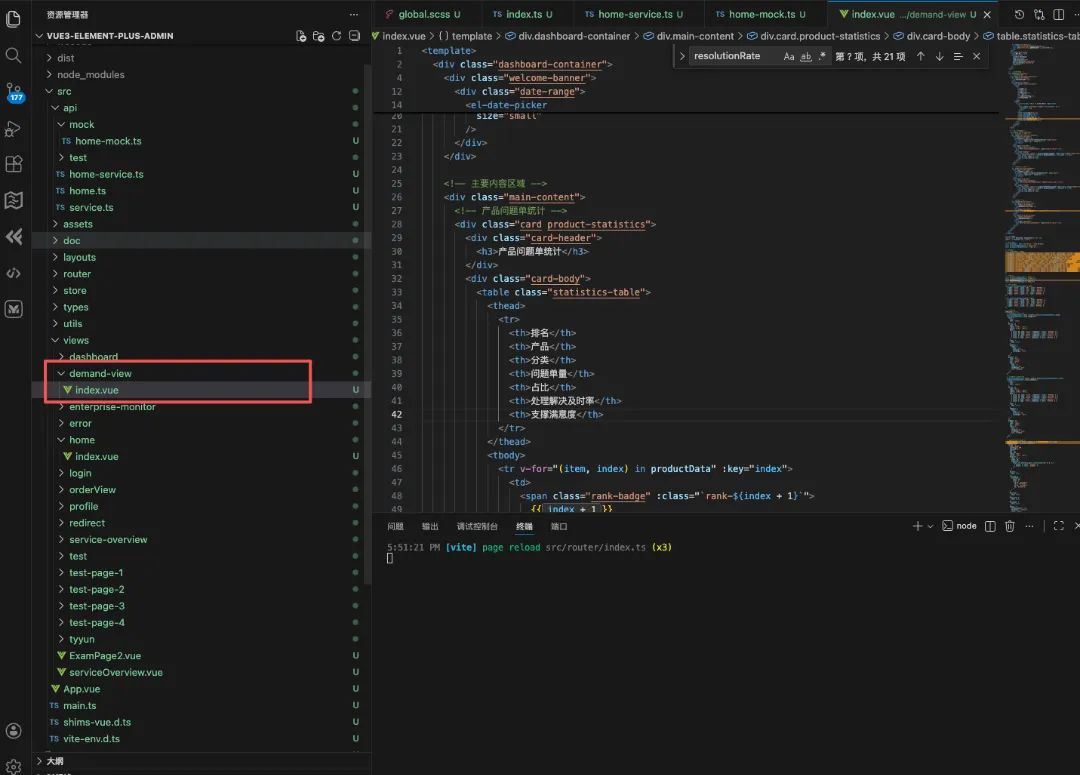Toggle find in selection

(x=958, y=56)
